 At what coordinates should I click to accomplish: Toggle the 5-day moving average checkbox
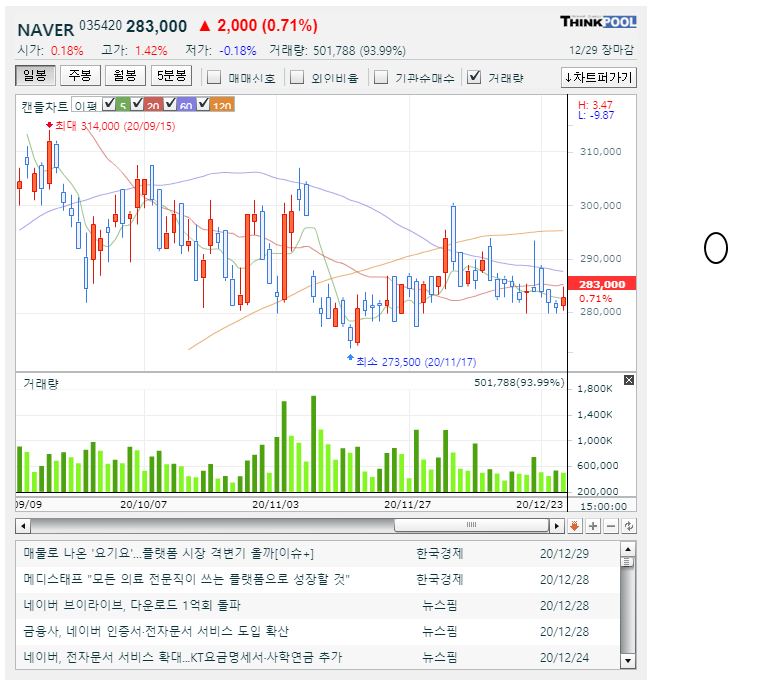click(109, 103)
